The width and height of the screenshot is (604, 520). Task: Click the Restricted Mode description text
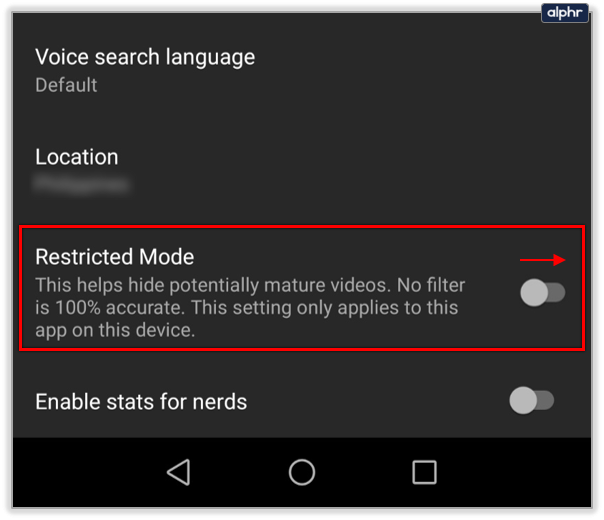point(250,308)
